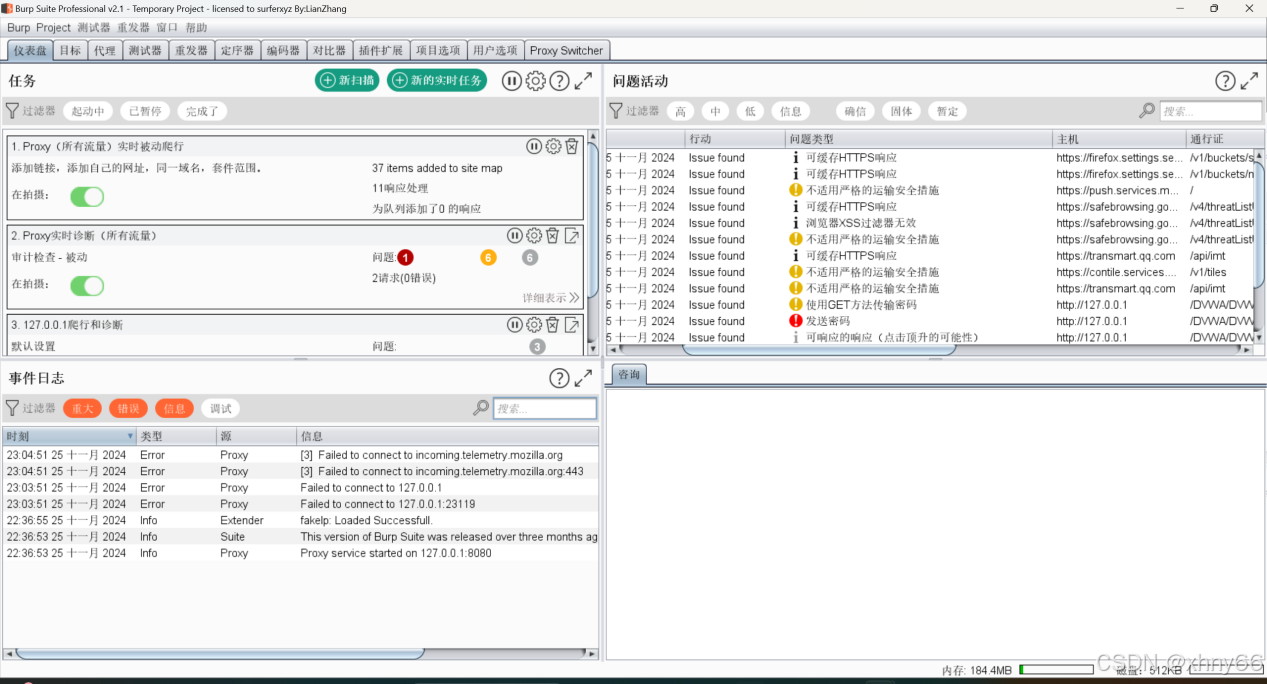Click the orange medium-severity count badge 6
Image resolution: width=1267 pixels, height=684 pixels.
[488, 257]
